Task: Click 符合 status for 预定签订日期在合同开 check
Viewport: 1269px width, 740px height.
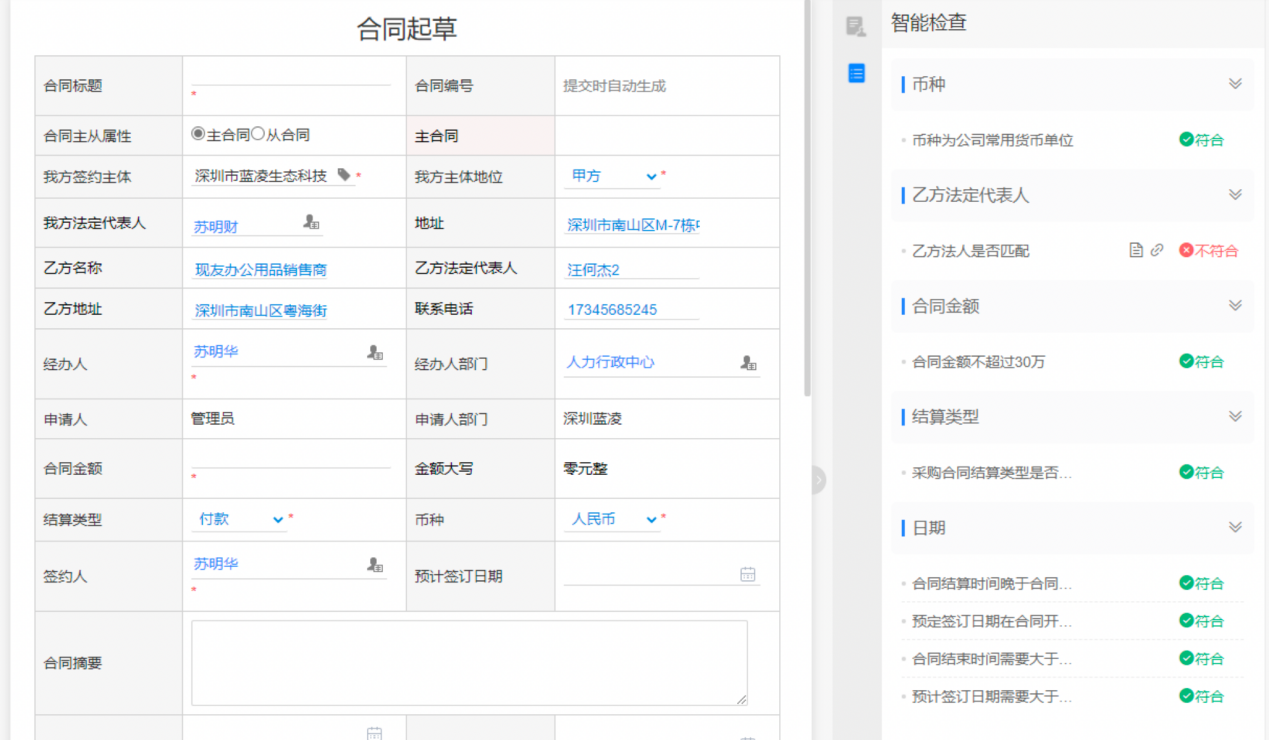Action: [x=1201, y=621]
